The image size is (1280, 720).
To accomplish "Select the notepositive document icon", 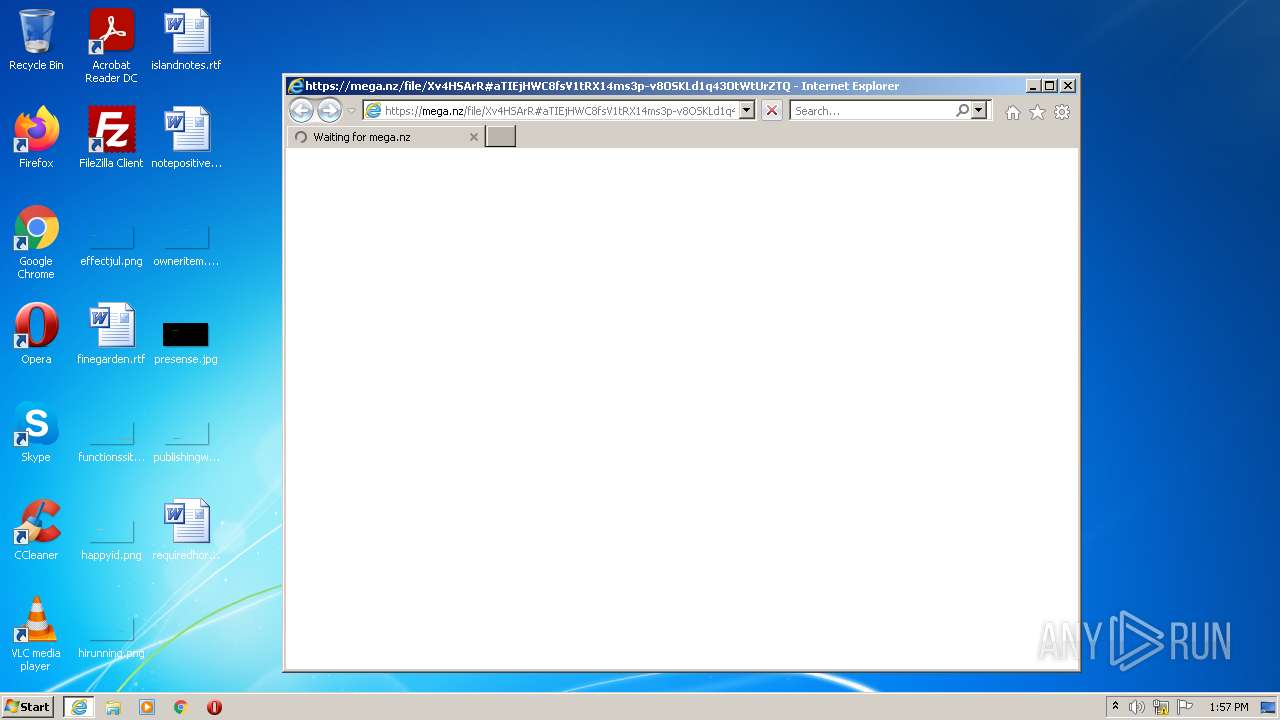I will (x=186, y=138).
